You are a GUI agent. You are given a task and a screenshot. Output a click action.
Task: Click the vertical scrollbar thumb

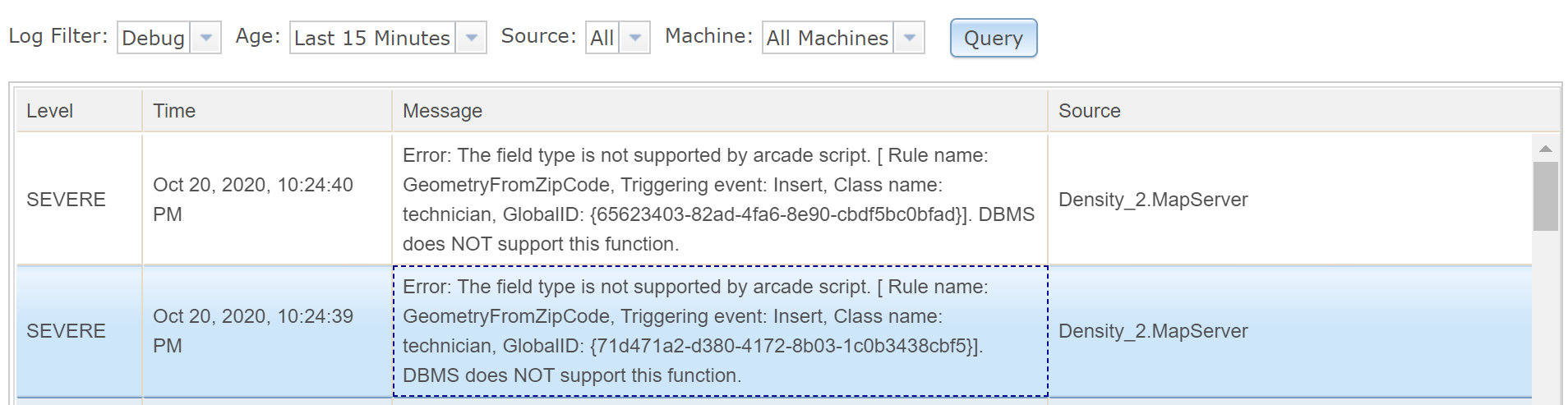pyautogui.click(x=1546, y=196)
